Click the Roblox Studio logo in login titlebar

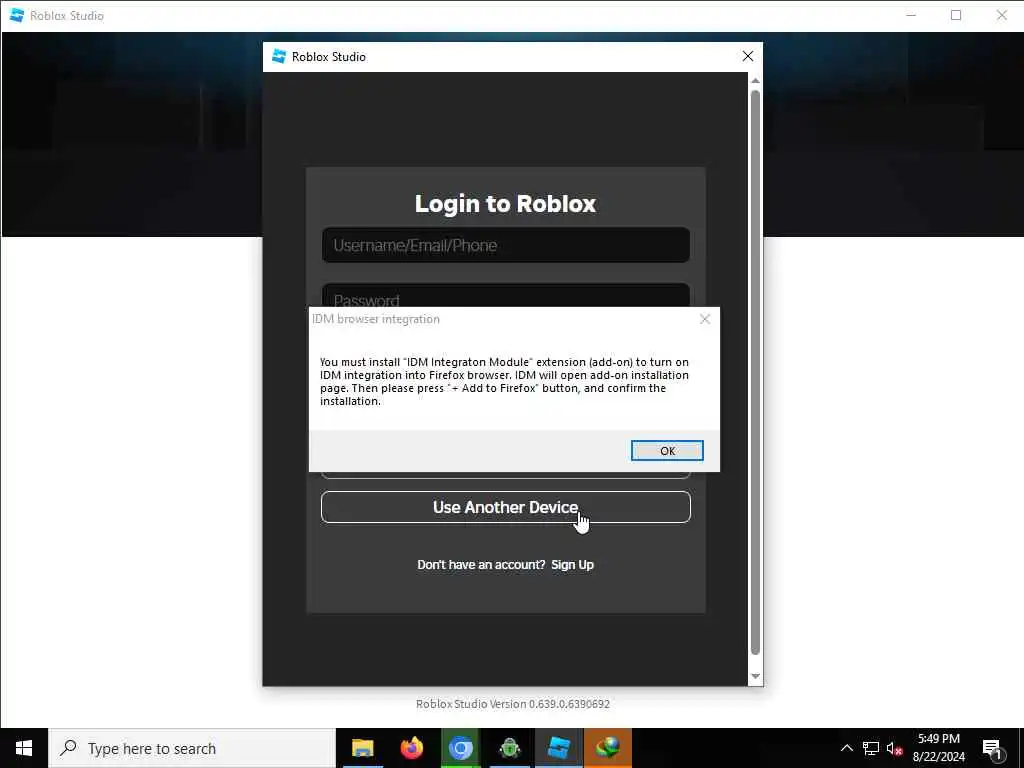pos(279,56)
